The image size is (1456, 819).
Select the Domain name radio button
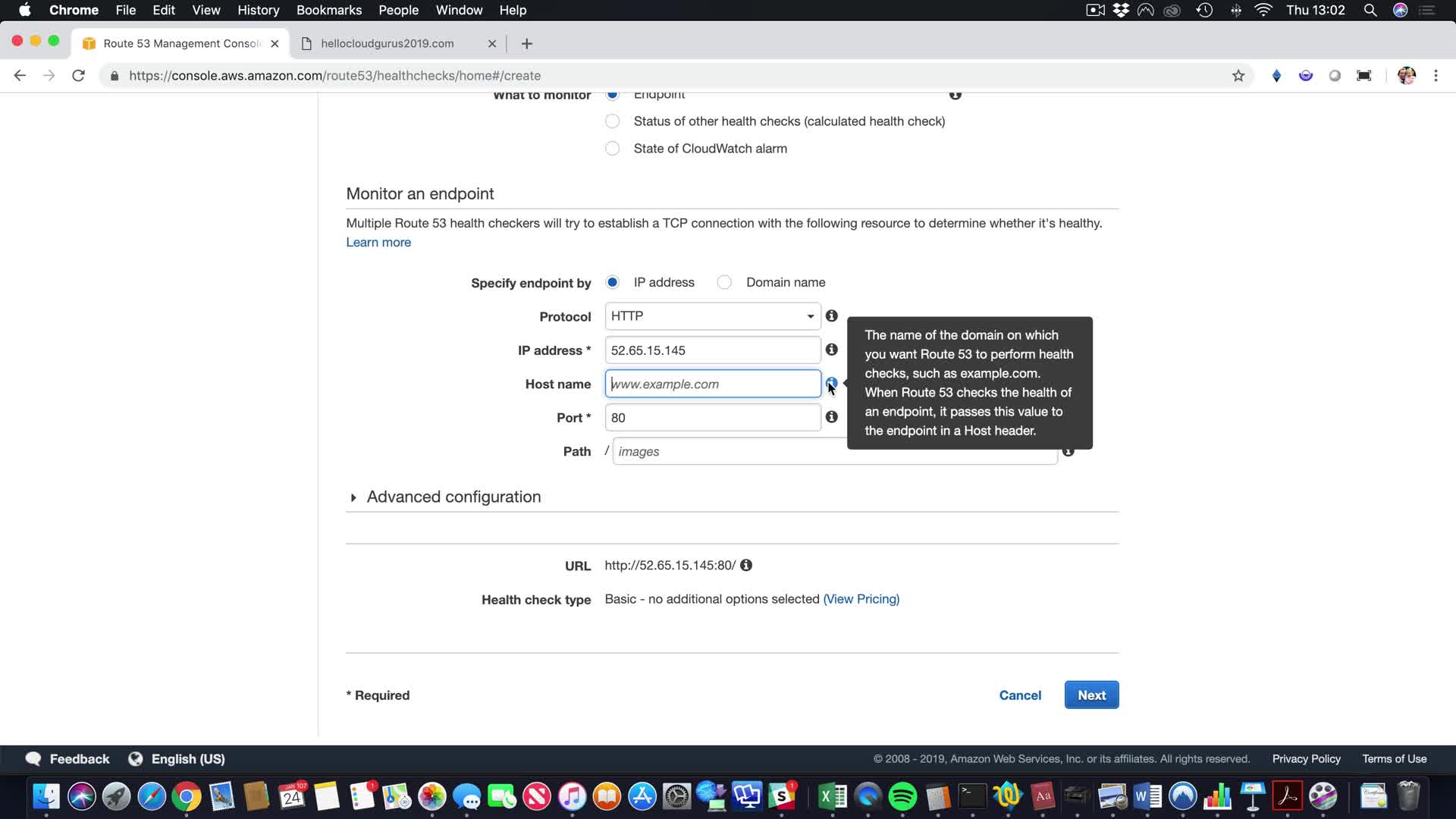click(724, 282)
